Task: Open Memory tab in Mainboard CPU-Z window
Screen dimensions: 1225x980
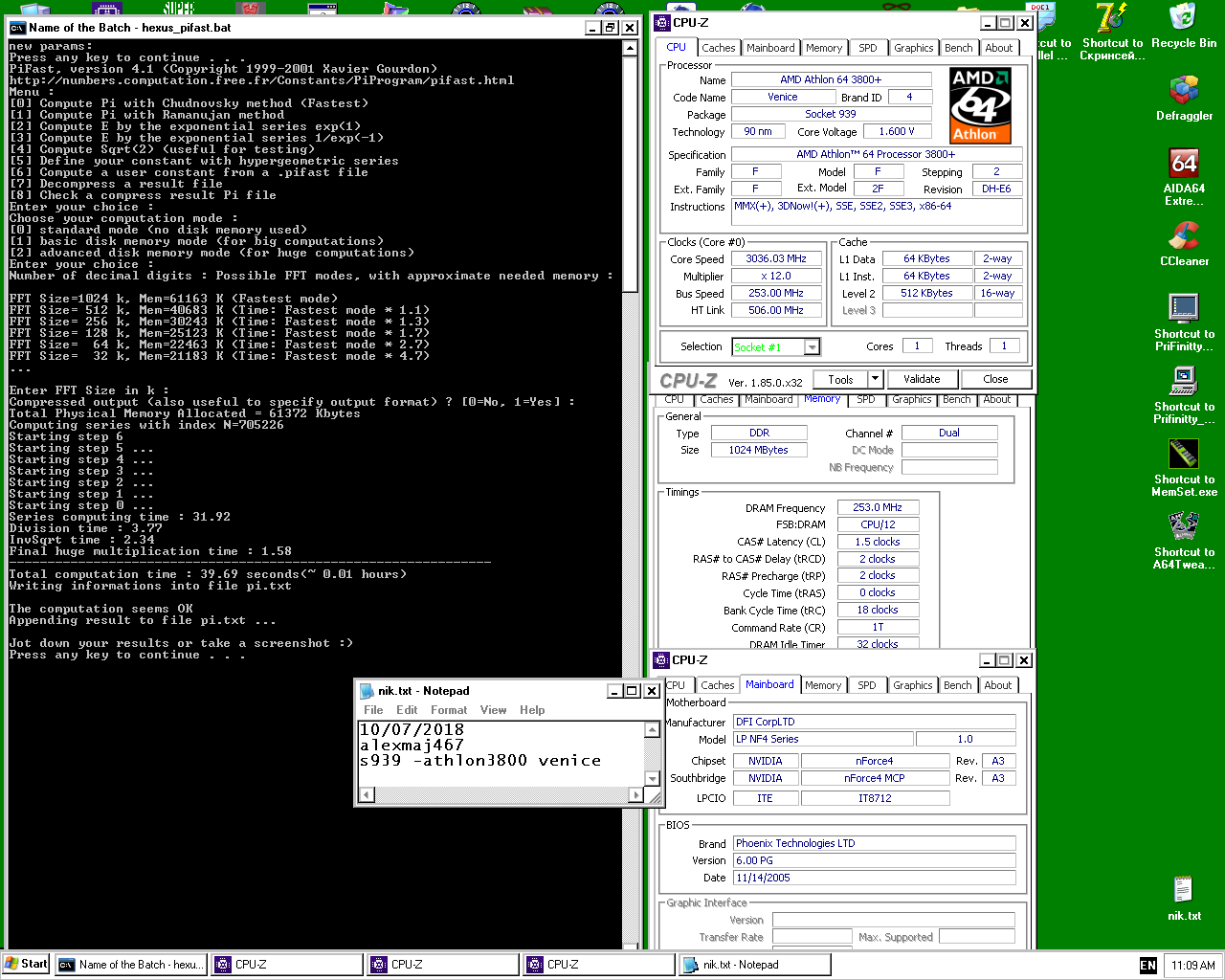Action: tap(823, 685)
